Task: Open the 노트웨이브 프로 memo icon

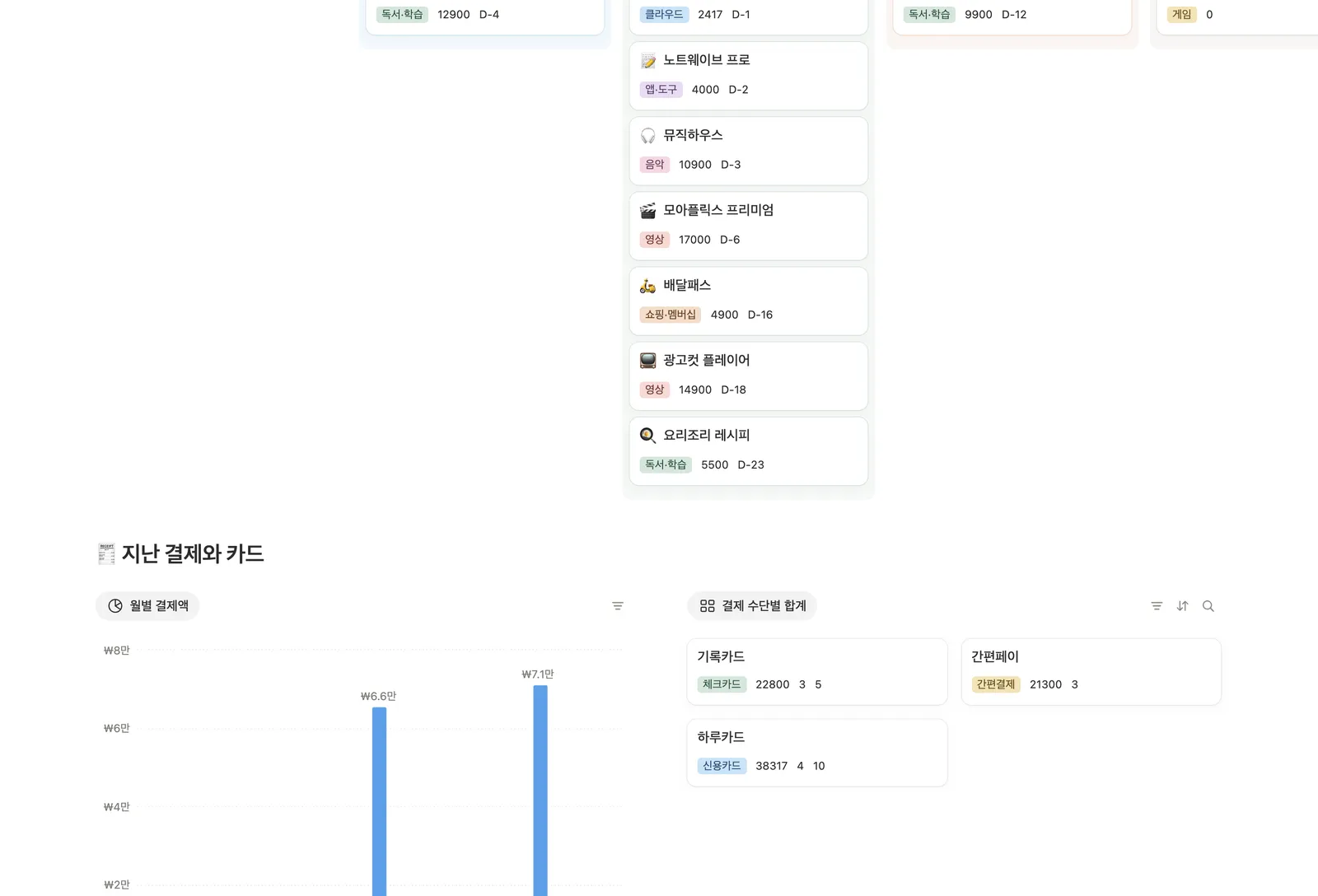Action: [648, 60]
